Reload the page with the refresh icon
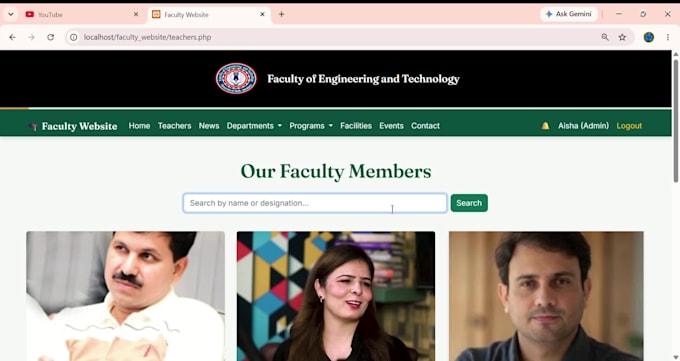The height and width of the screenshot is (361, 680). [x=51, y=37]
